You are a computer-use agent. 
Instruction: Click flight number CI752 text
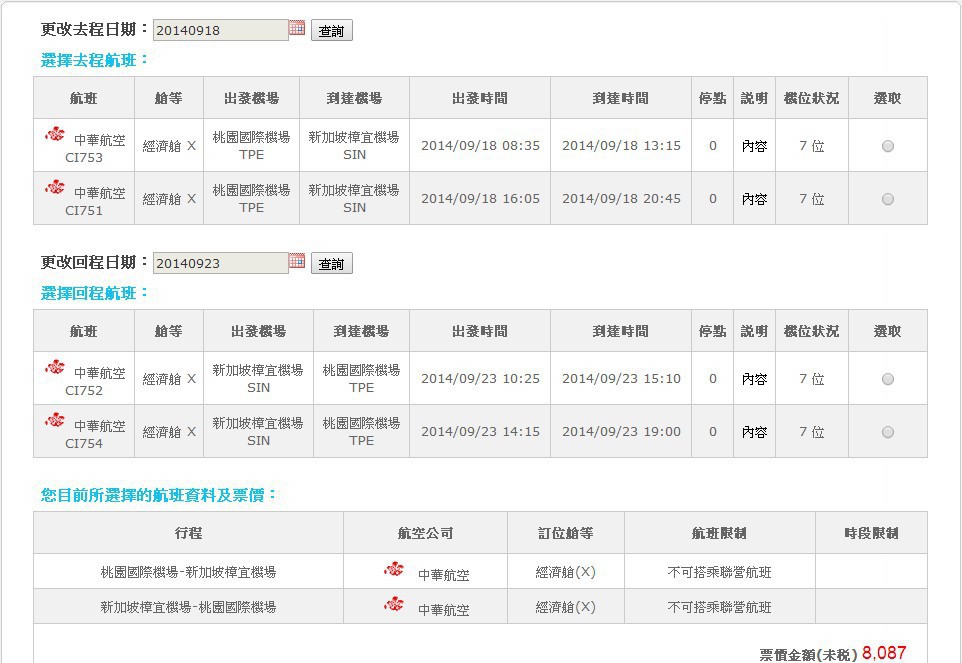tap(84, 391)
